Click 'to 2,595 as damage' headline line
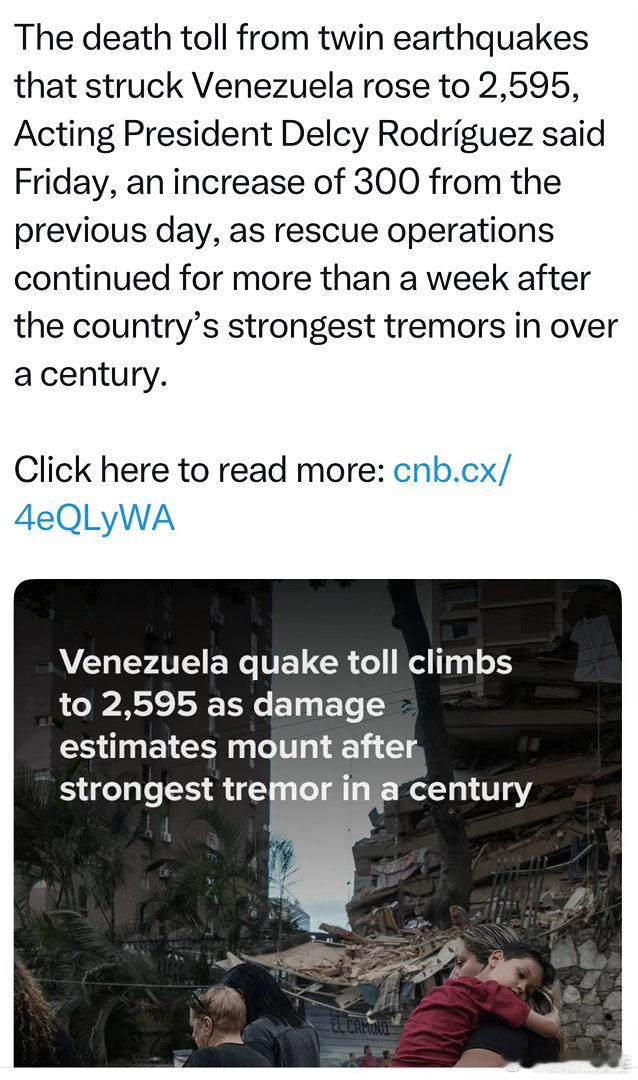Image resolution: width=638 pixels, height=1080 pixels. (x=222, y=705)
